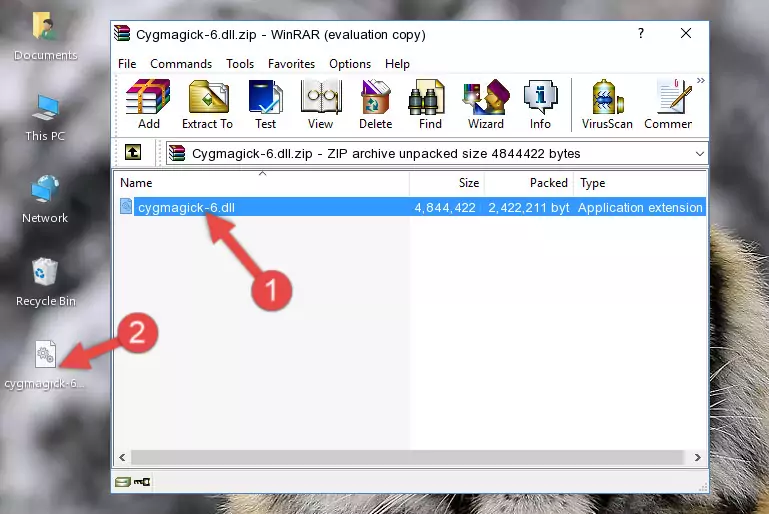The width and height of the screenshot is (769, 514).
Task: Select the Recycle Bin desktop icon
Action: pyautogui.click(x=46, y=283)
